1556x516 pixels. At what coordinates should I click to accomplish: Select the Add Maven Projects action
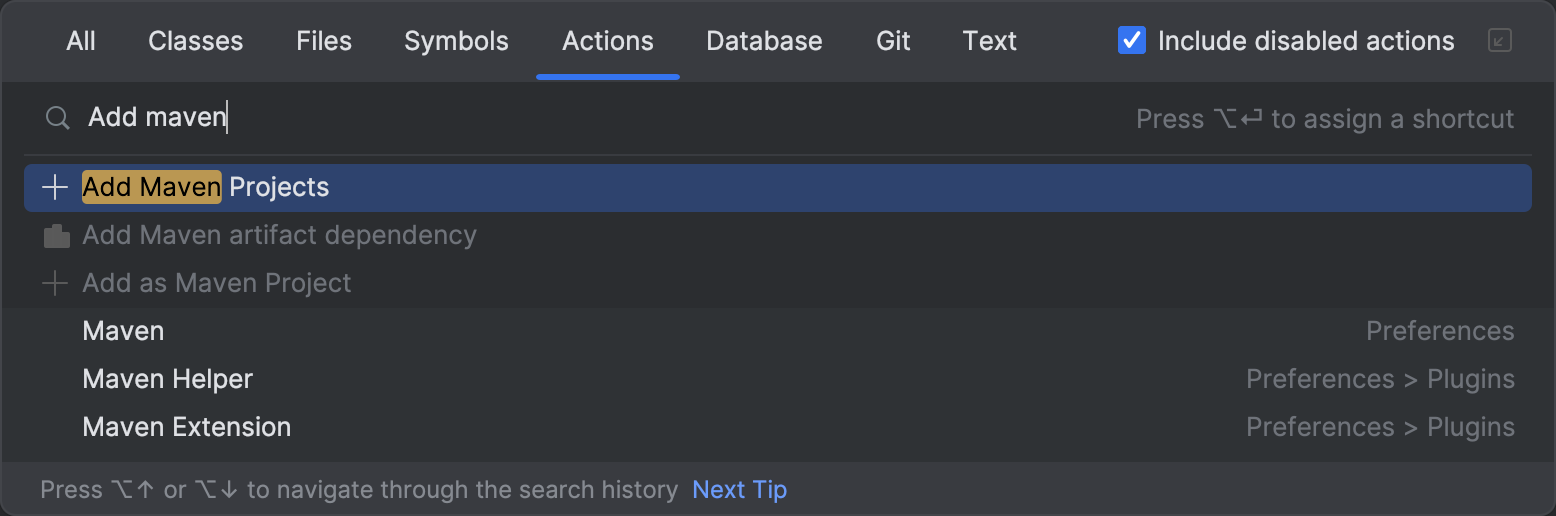click(x=205, y=188)
